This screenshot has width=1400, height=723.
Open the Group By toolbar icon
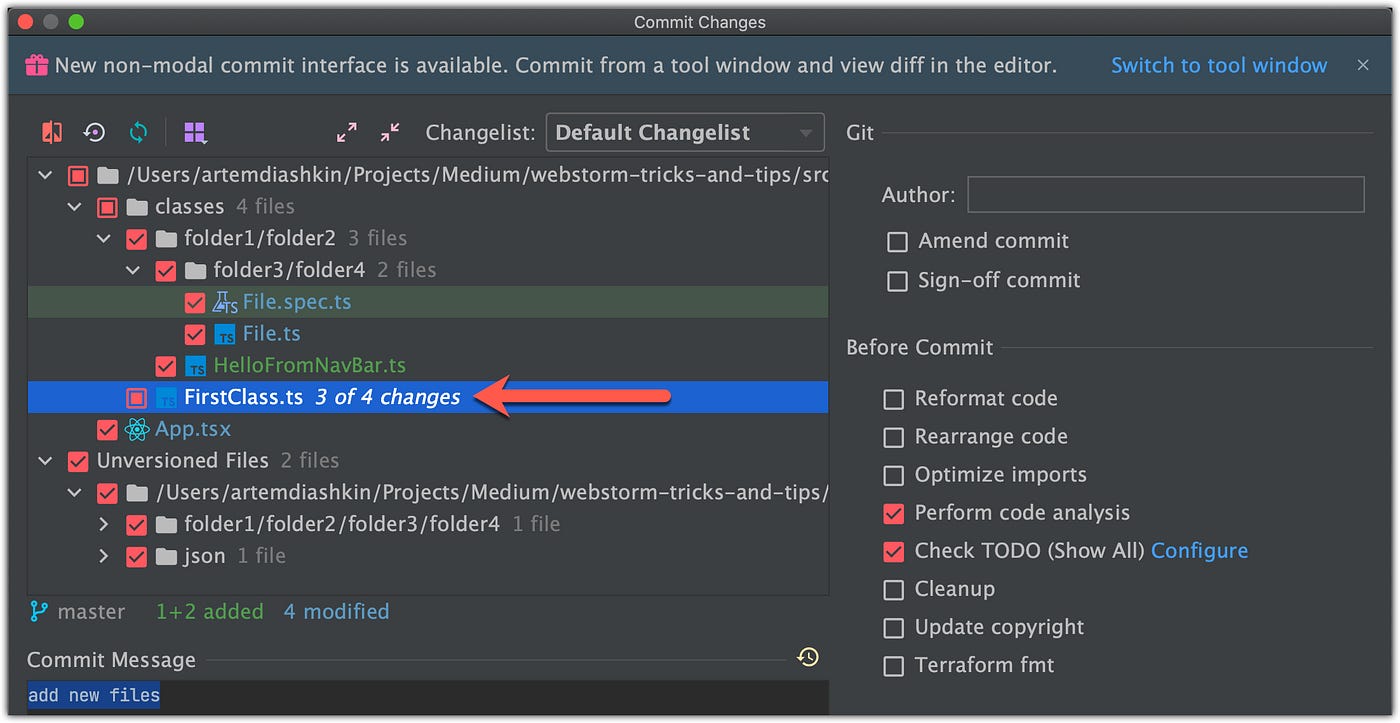(x=195, y=132)
